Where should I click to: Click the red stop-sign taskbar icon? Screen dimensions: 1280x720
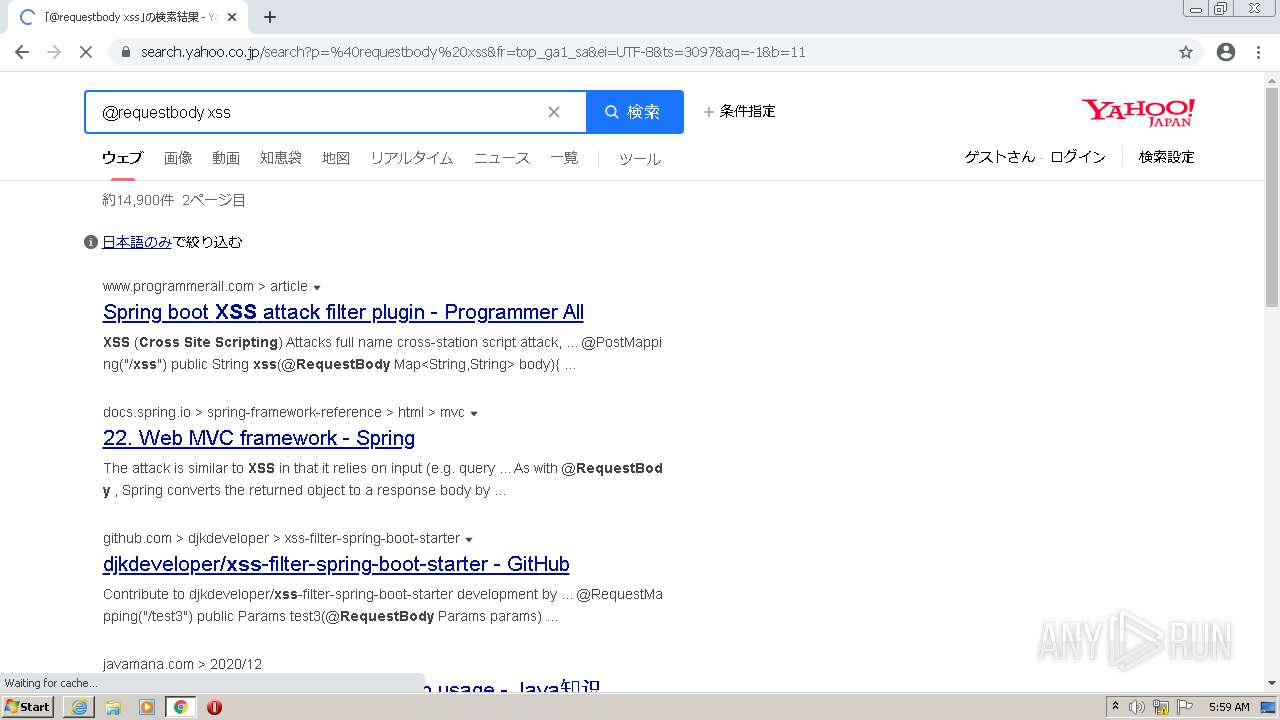coord(214,707)
